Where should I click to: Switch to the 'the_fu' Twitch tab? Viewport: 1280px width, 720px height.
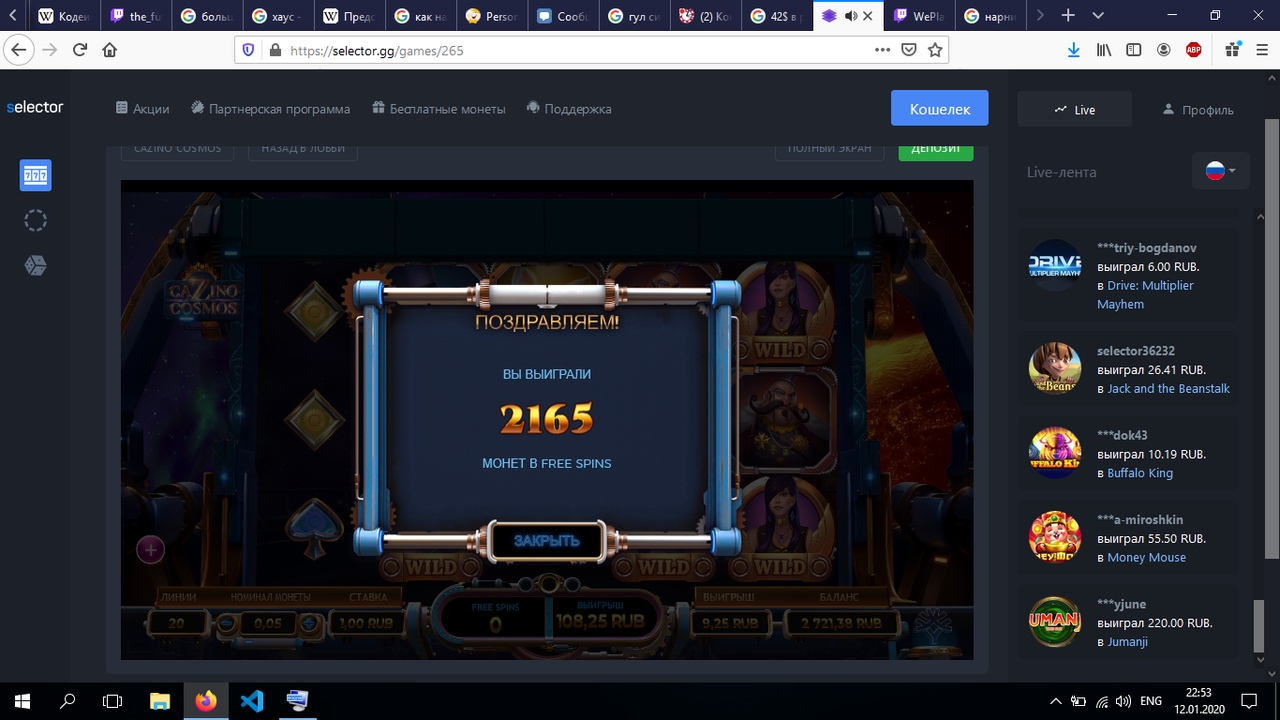(134, 16)
